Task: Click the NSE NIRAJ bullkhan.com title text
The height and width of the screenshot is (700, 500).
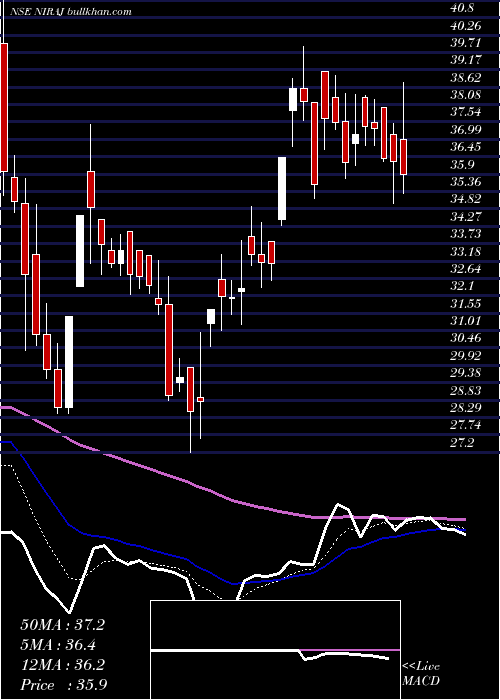Action: coord(71,12)
